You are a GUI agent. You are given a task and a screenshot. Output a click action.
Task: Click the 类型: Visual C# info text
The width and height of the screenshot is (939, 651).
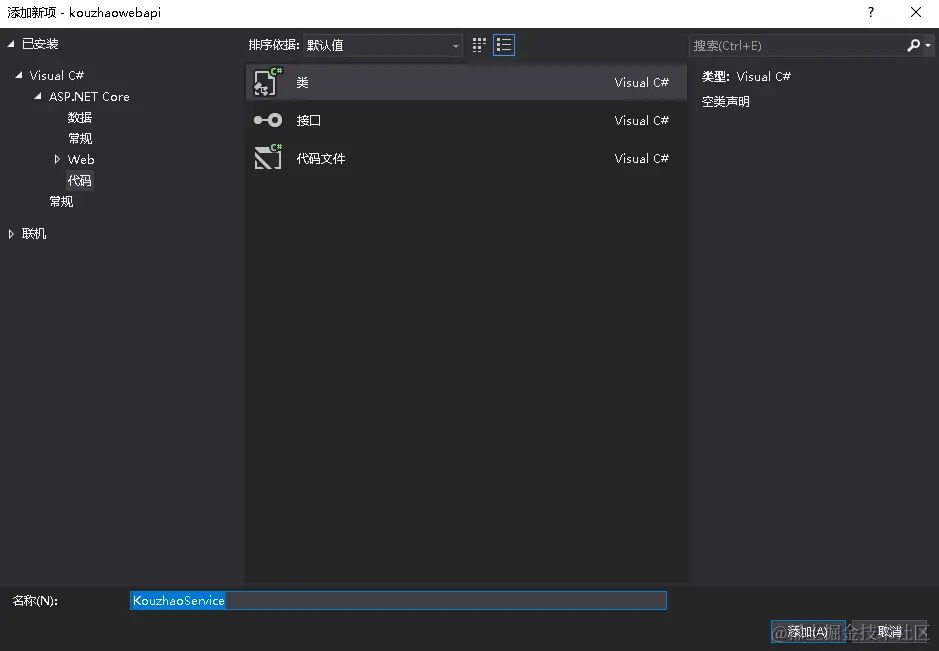click(746, 77)
